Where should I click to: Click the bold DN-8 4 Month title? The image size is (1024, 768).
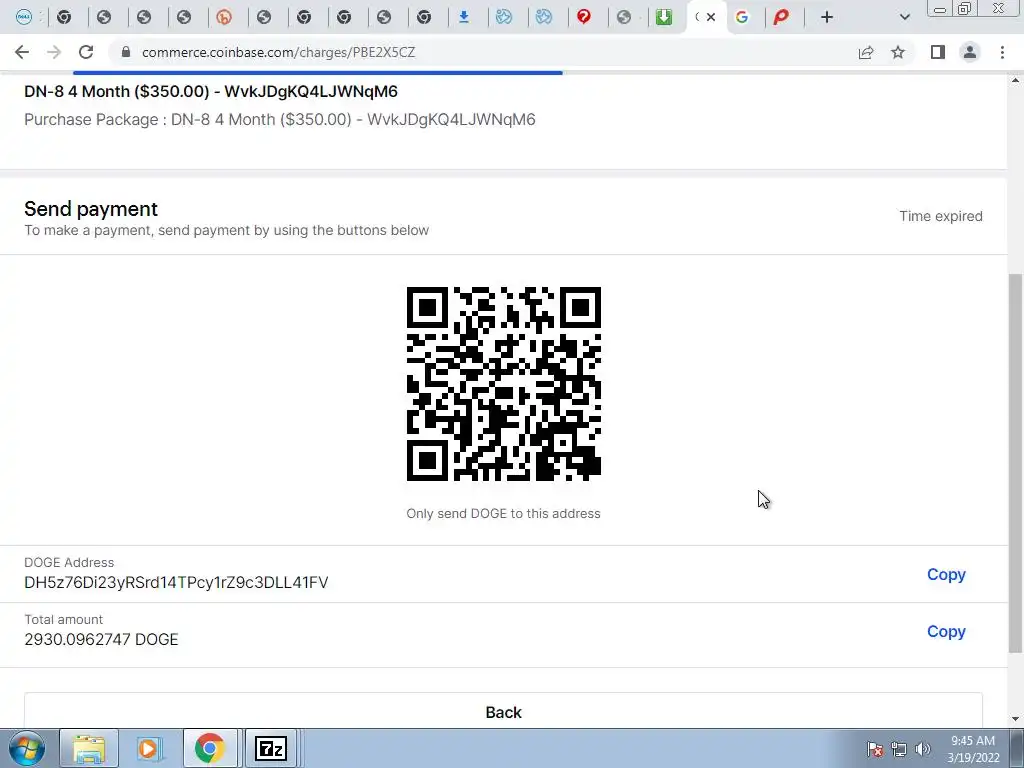[x=211, y=91]
